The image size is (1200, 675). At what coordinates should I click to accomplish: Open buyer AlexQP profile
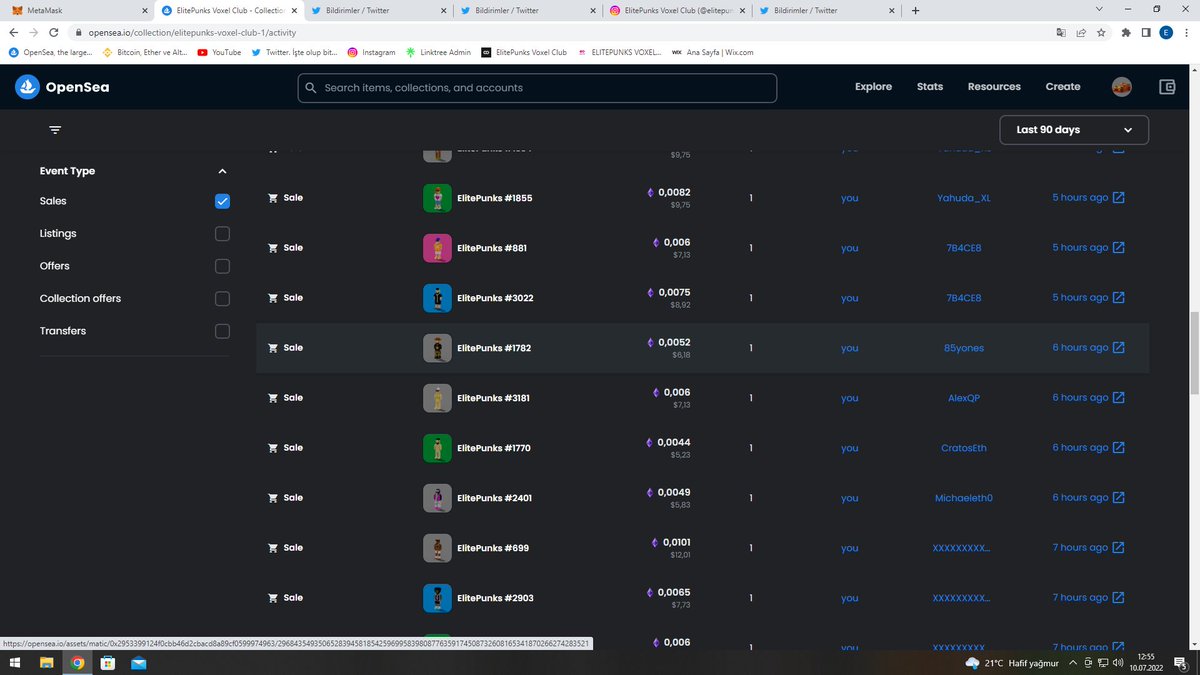(x=964, y=398)
